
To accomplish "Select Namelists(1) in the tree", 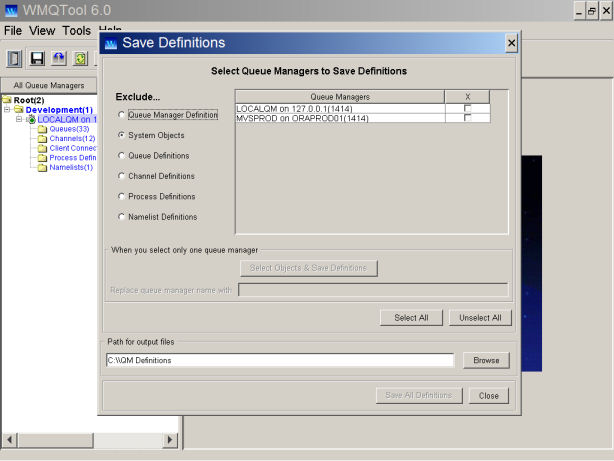I will coord(71,168).
